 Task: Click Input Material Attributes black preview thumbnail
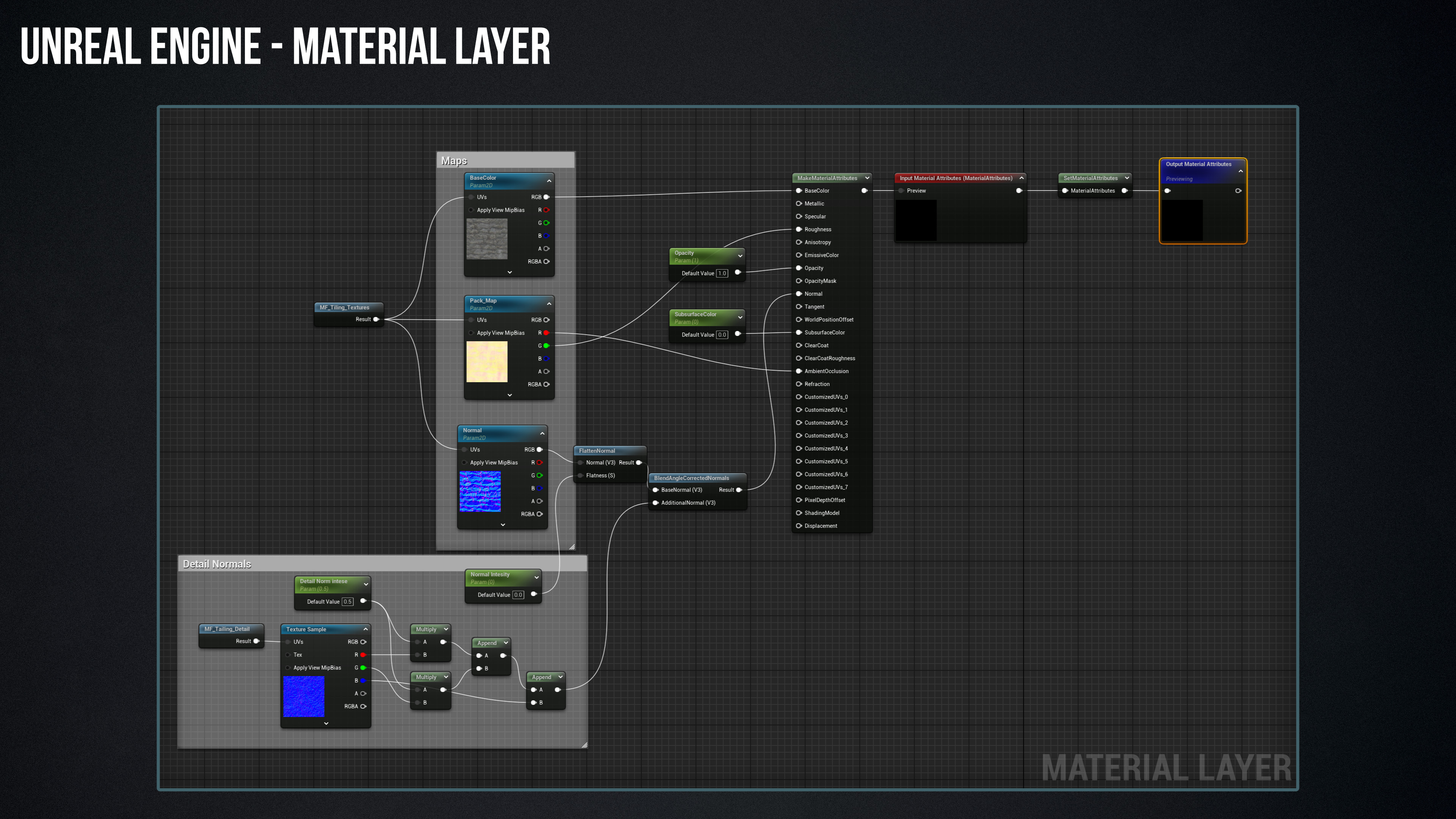(916, 220)
